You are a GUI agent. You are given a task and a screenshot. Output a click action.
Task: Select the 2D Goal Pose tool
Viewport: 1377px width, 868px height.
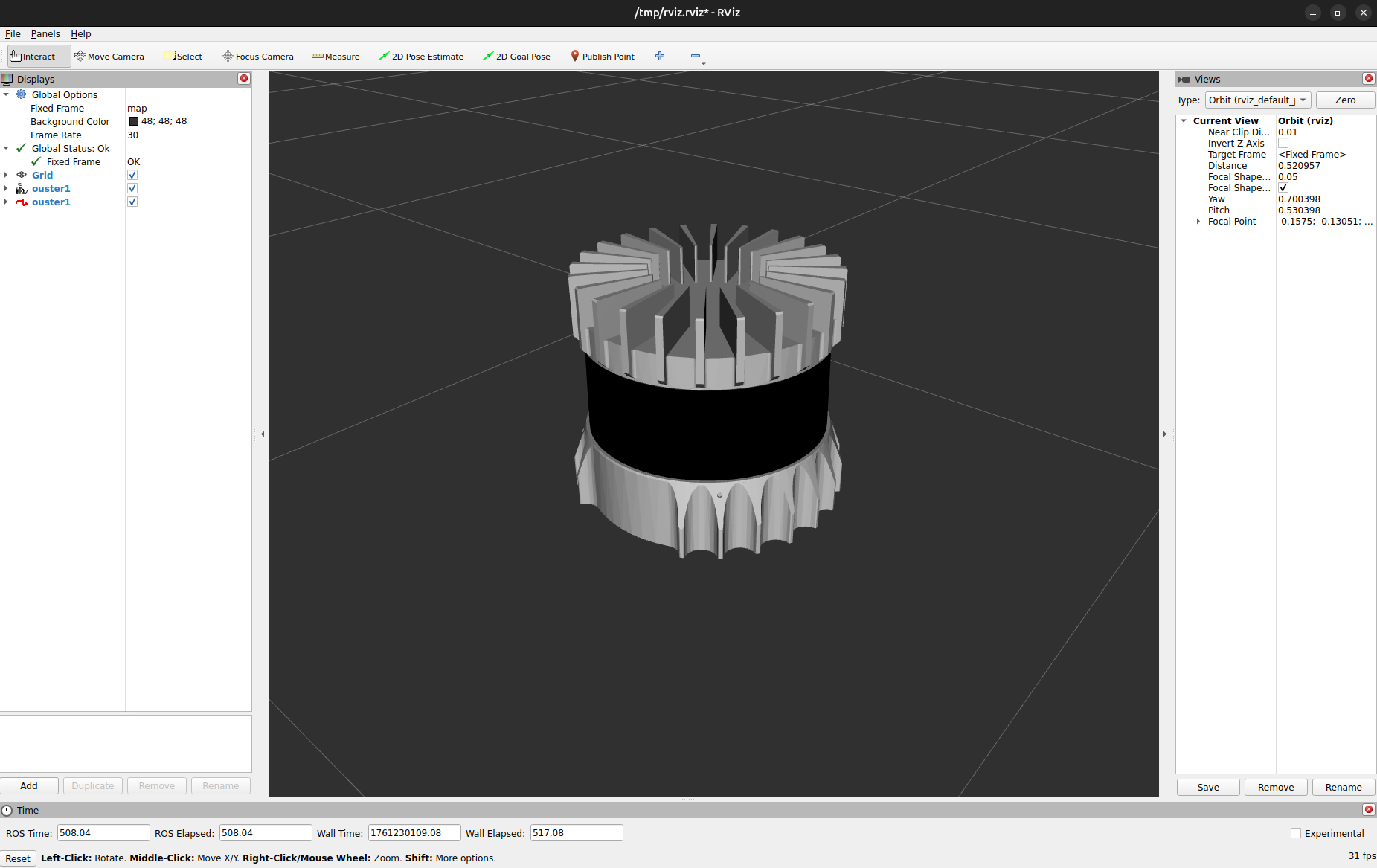516,57
